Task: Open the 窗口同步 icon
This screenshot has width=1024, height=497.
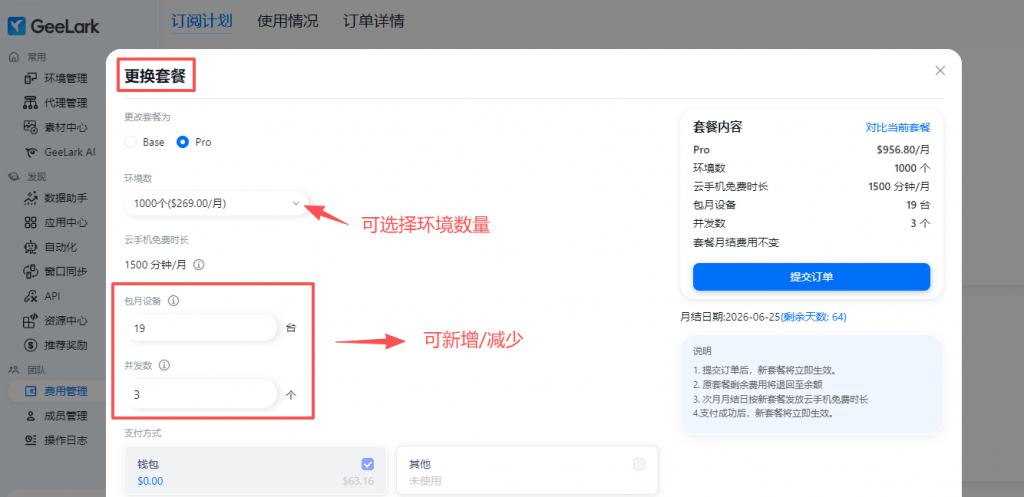Action: pyautogui.click(x=31, y=272)
